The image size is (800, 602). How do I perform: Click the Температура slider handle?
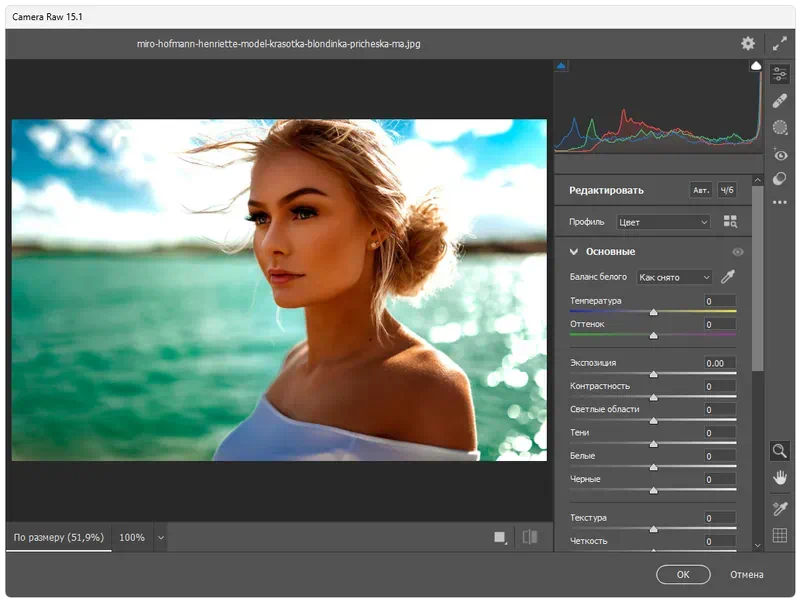pyautogui.click(x=653, y=312)
